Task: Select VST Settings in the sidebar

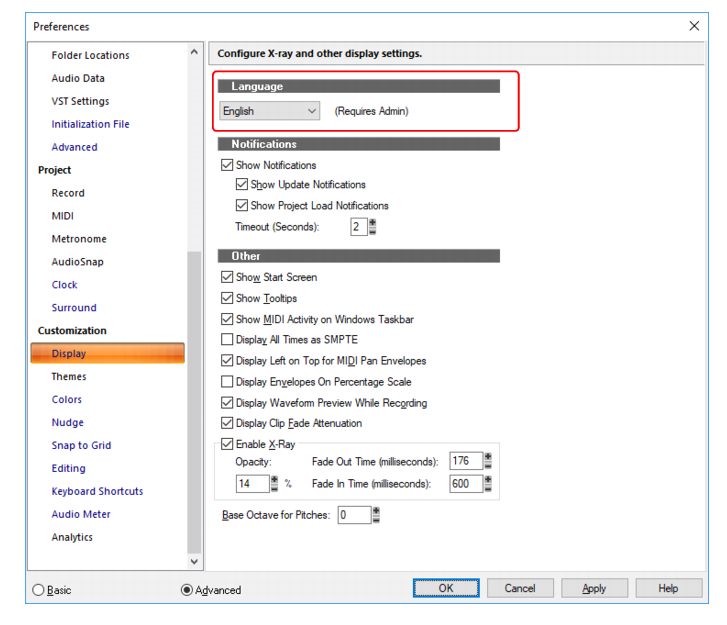Action: pyautogui.click(x=81, y=101)
